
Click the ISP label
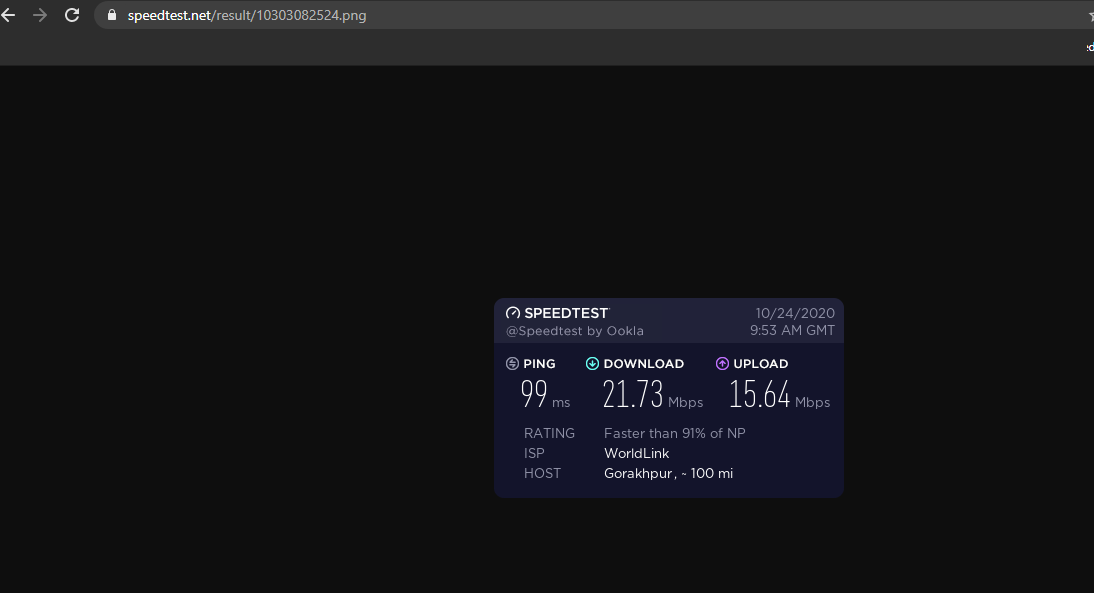[x=534, y=453]
